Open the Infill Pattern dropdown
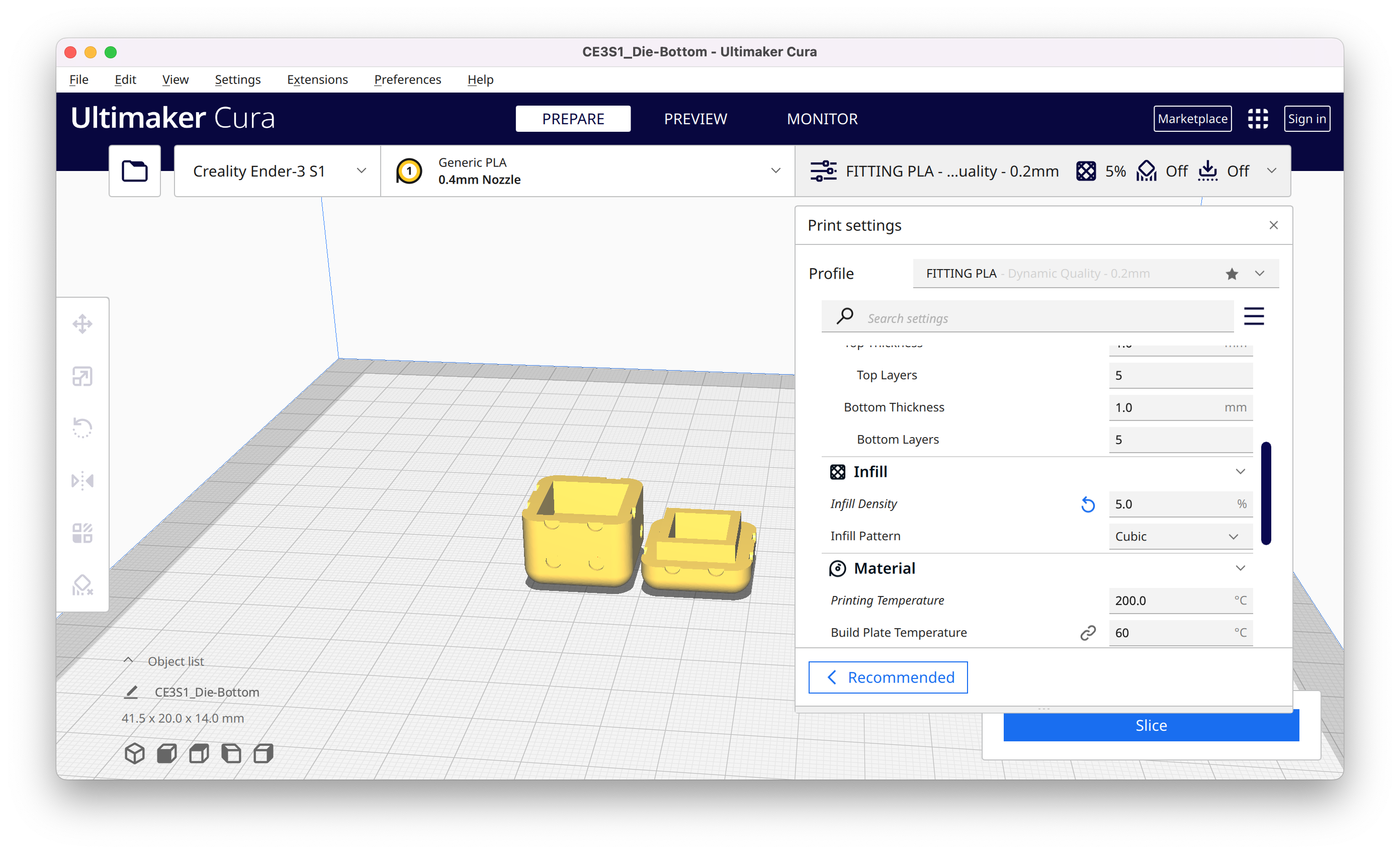The width and height of the screenshot is (1400, 854). [x=1175, y=536]
